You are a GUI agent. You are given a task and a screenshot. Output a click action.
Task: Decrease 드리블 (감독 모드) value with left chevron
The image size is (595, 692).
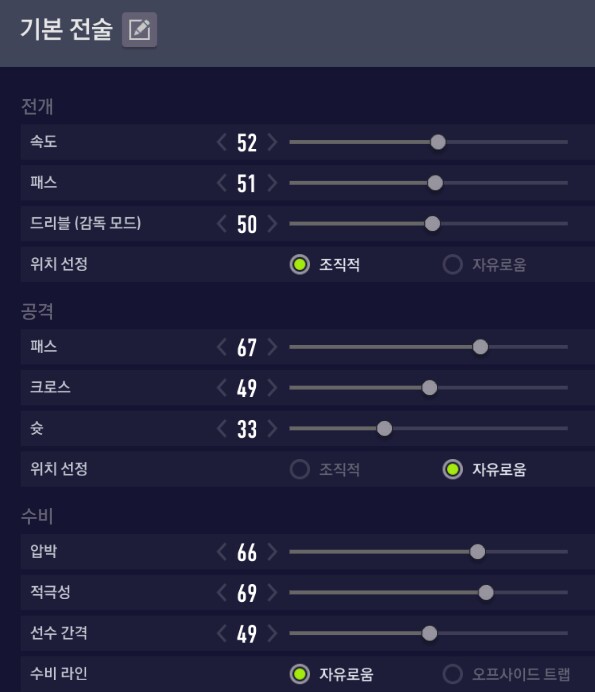pos(222,224)
